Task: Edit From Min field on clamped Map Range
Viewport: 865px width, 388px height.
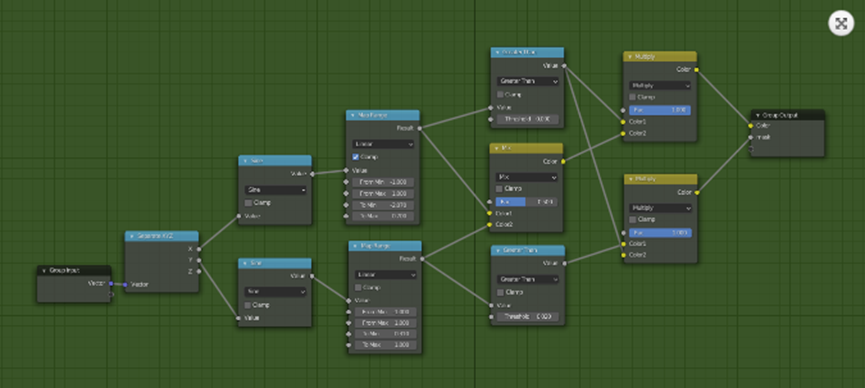Action: [383, 182]
